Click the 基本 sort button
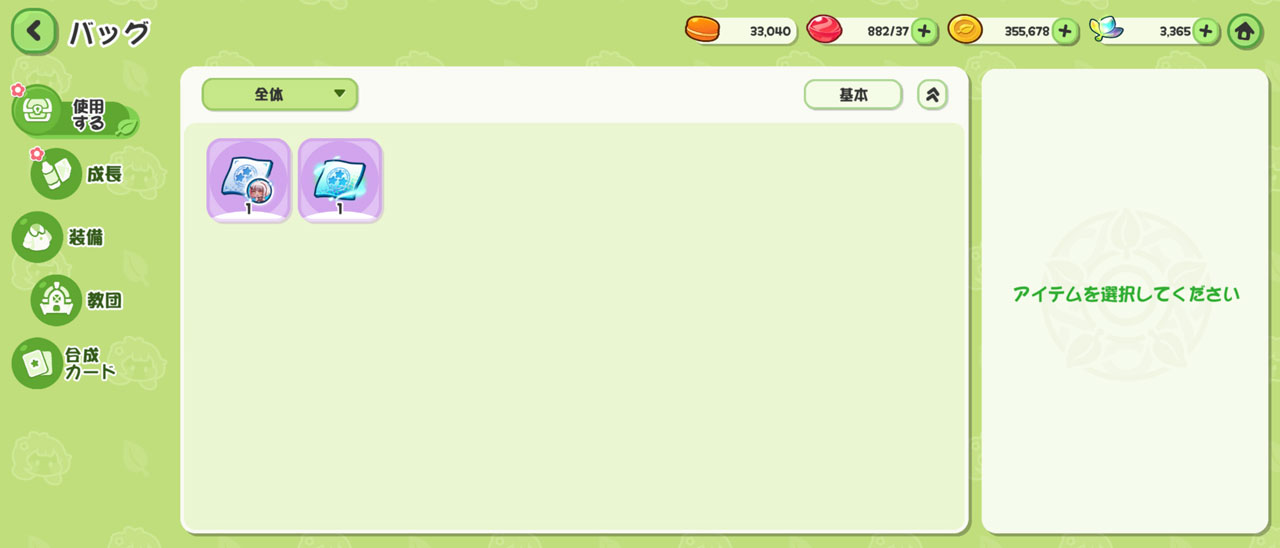The width and height of the screenshot is (1280, 548). coord(853,95)
